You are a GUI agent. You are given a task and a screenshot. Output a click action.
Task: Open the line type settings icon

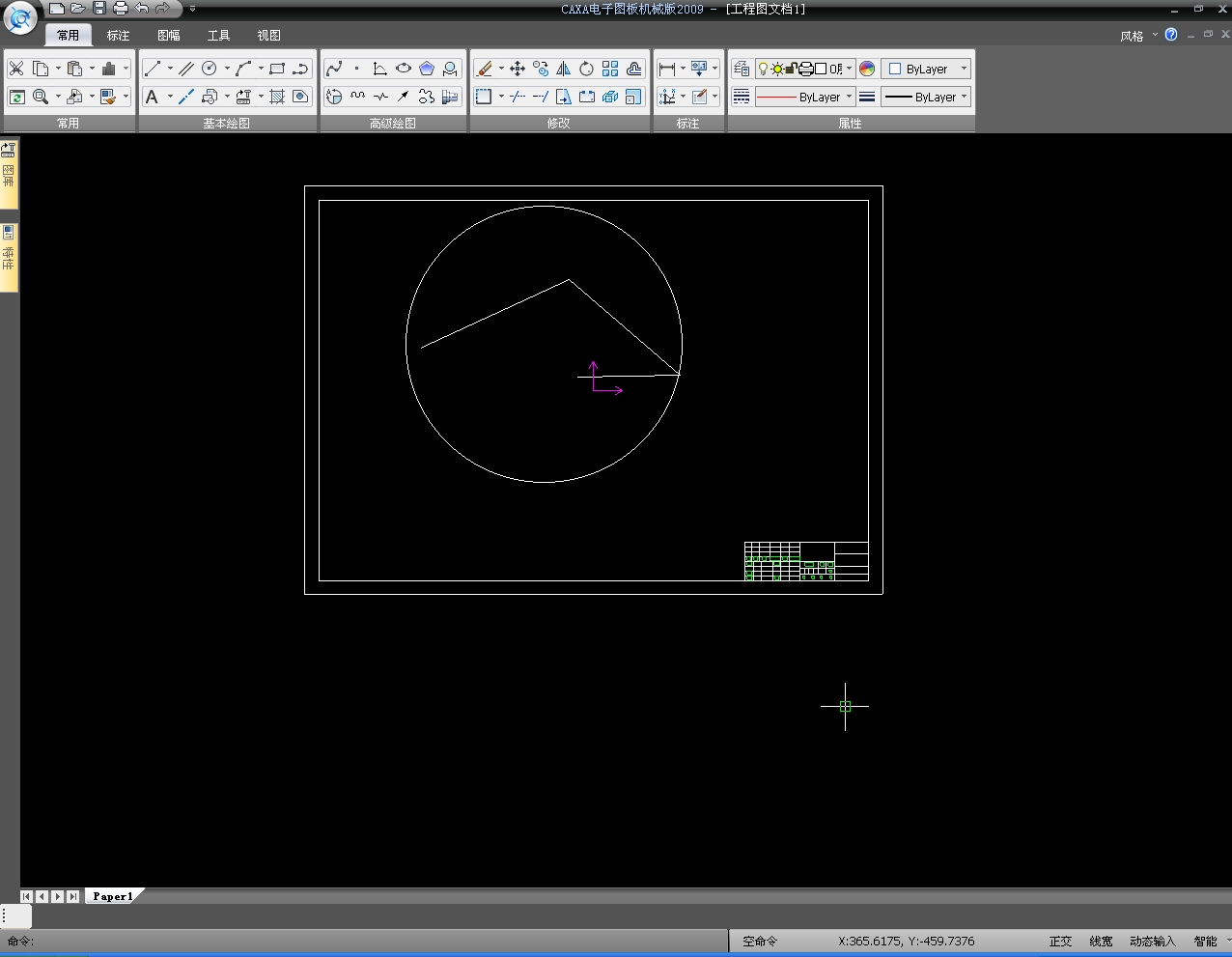pyautogui.click(x=742, y=97)
